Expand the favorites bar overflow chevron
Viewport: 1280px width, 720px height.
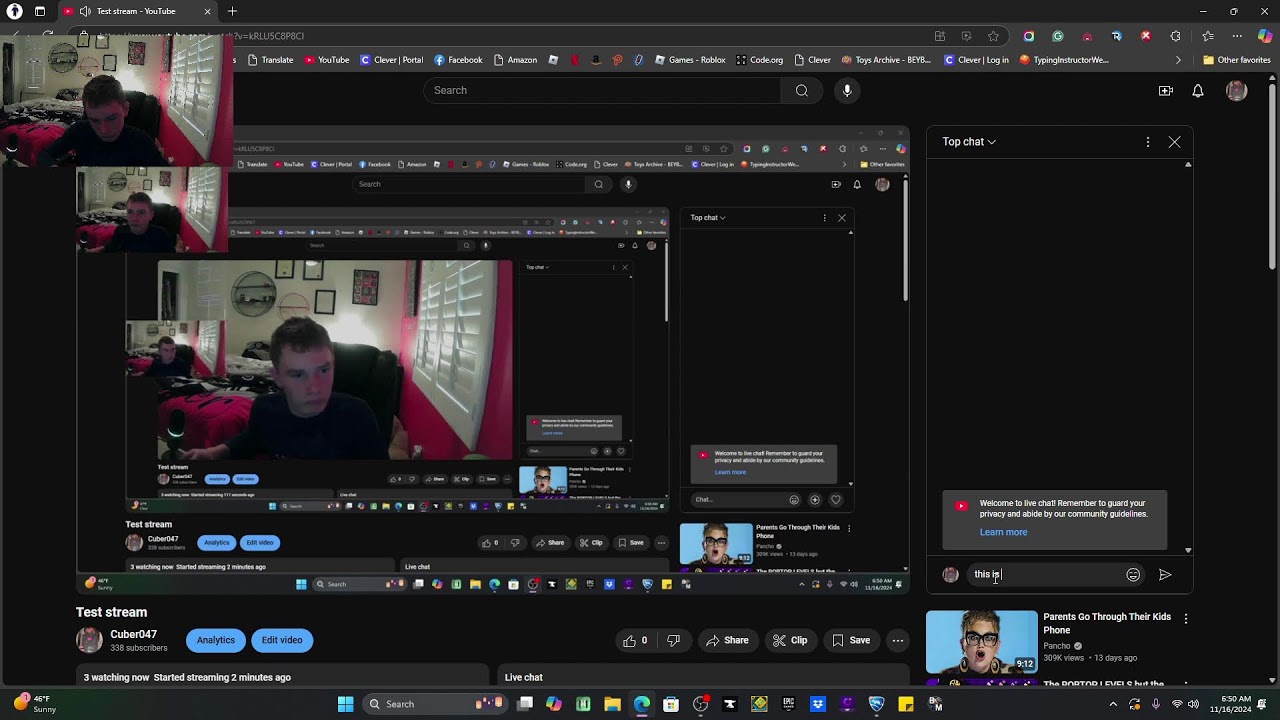pos(1178,60)
